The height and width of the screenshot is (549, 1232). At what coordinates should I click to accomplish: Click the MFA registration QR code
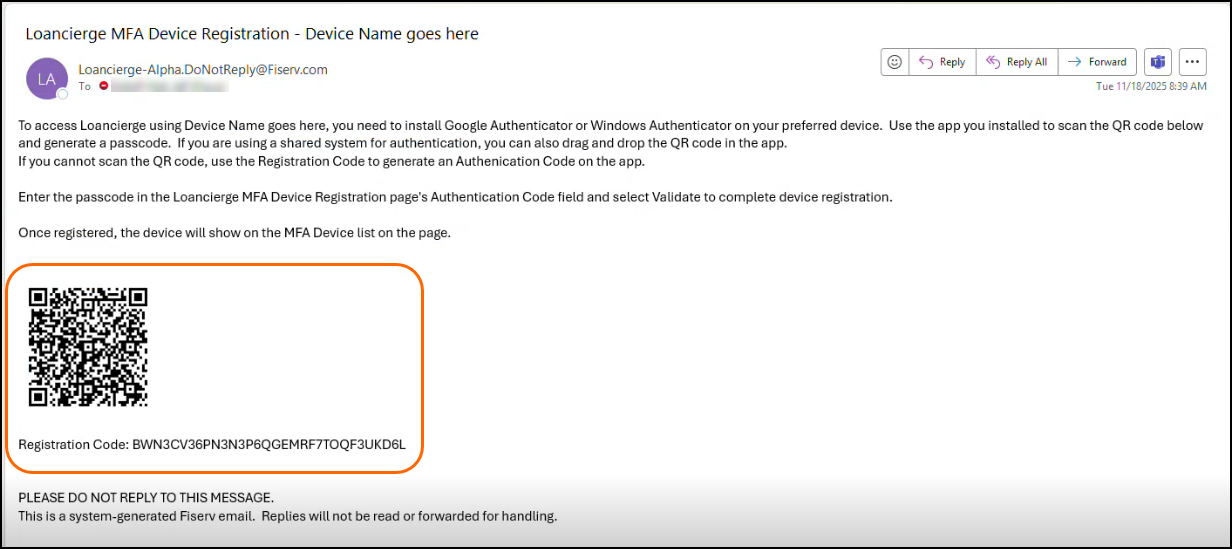tap(88, 347)
